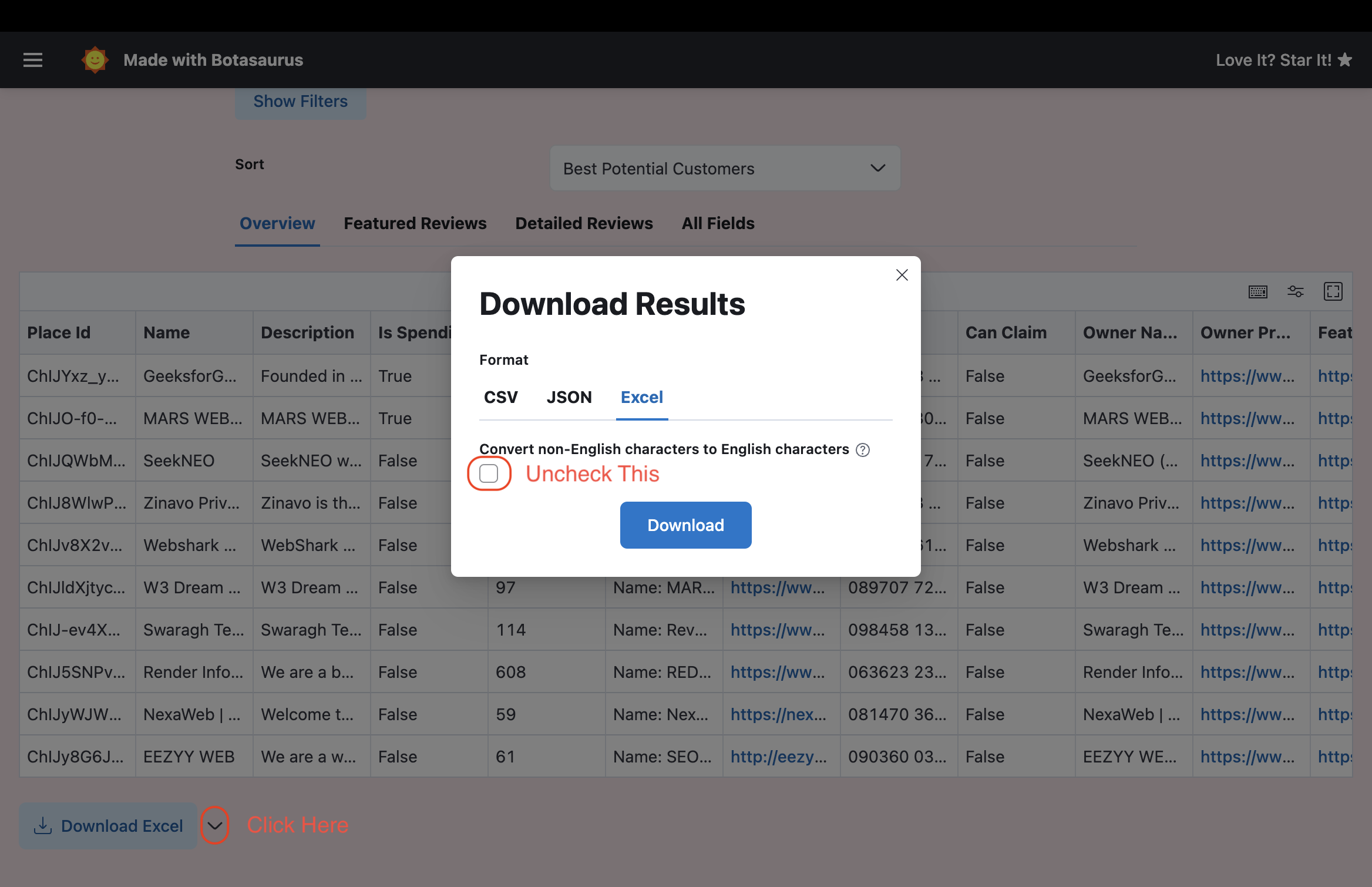The image size is (1372, 887).
Task: Open the hamburger navigation menu
Action: pyautogui.click(x=33, y=60)
